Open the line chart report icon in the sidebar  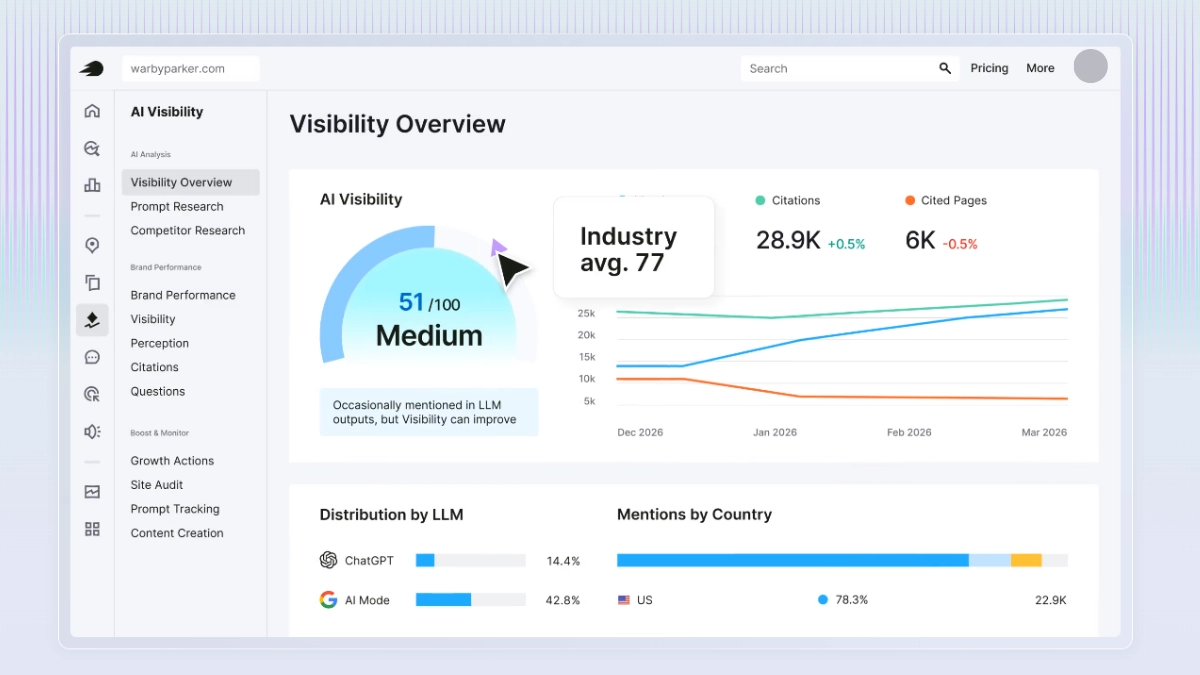coord(92,492)
